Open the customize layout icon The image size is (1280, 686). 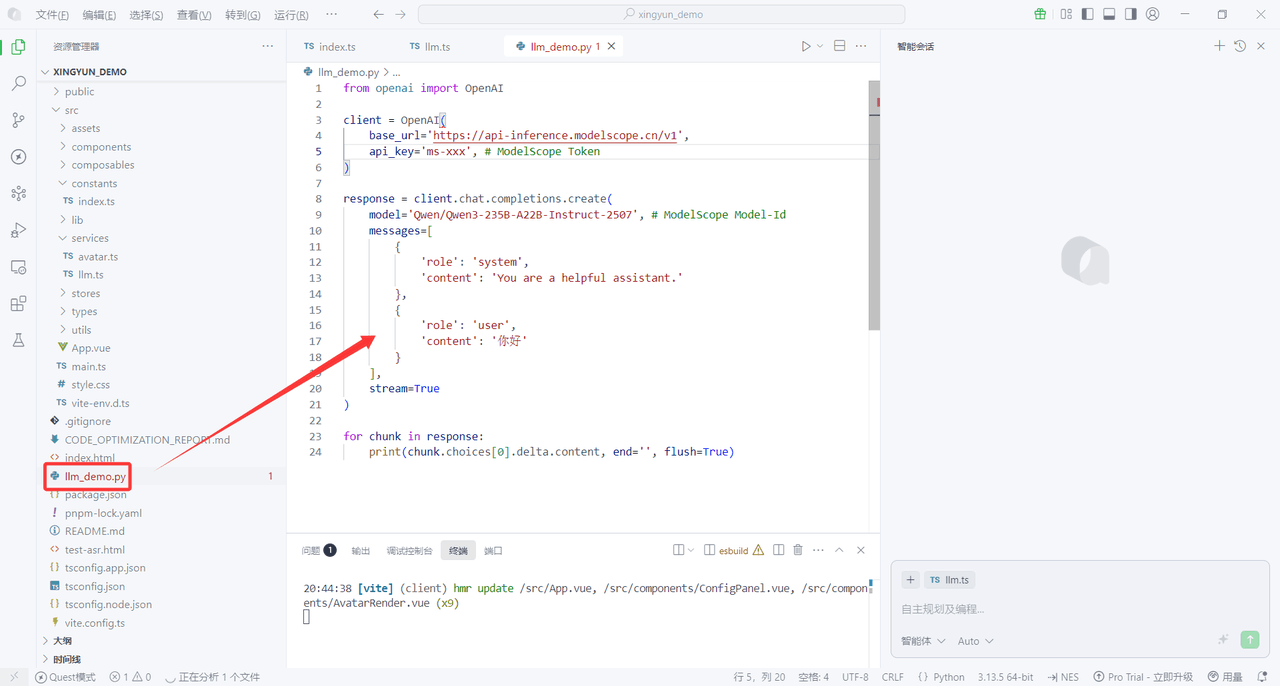[x=1066, y=15]
